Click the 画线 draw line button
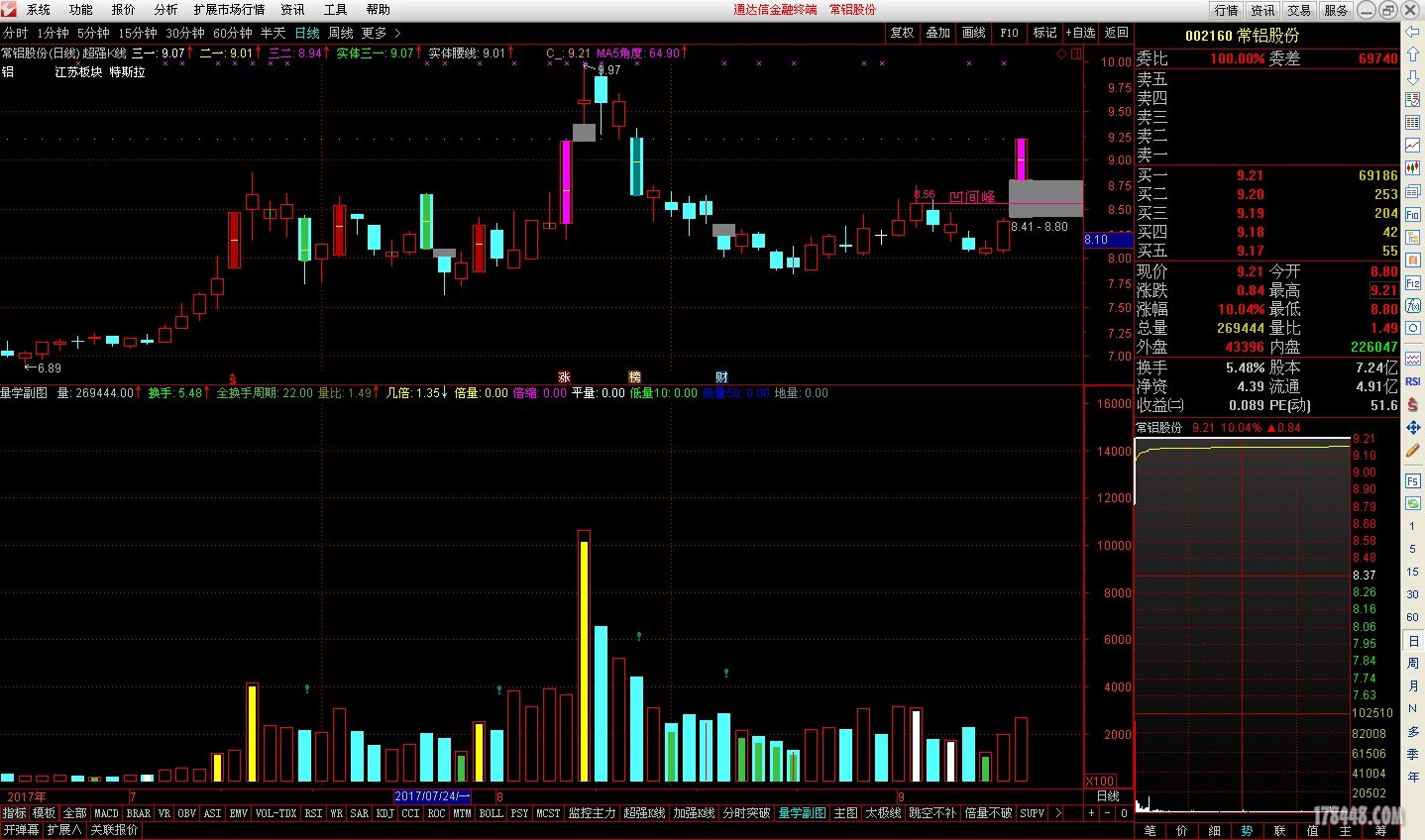The image size is (1425, 840). coord(974,33)
